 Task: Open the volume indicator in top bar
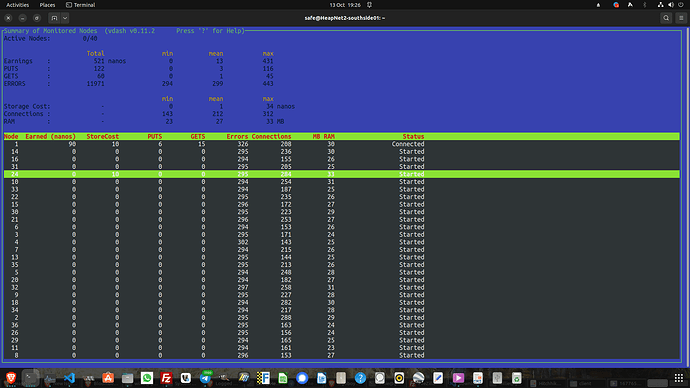pyautogui.click(x=671, y=5)
